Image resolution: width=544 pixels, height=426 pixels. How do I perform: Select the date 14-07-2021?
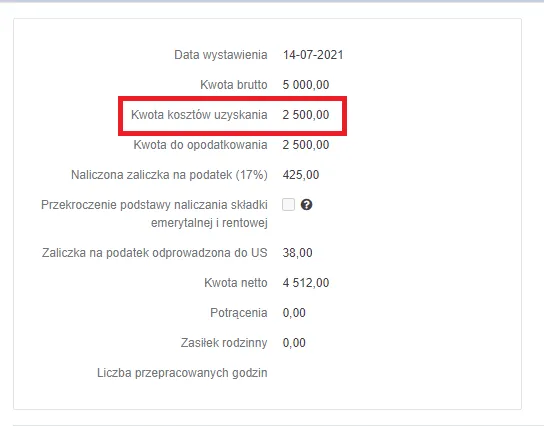[313, 55]
